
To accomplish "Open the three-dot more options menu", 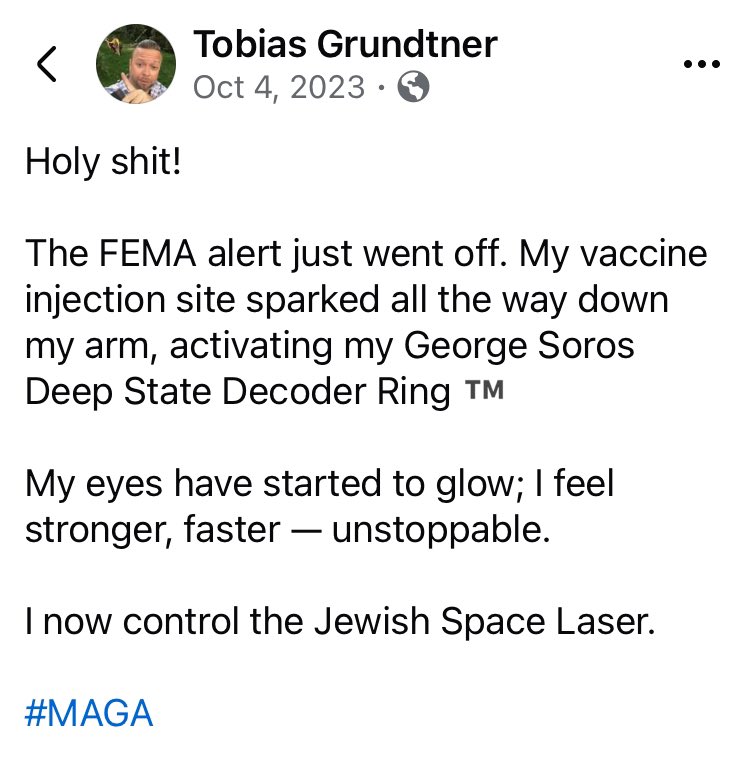I will (701, 64).
